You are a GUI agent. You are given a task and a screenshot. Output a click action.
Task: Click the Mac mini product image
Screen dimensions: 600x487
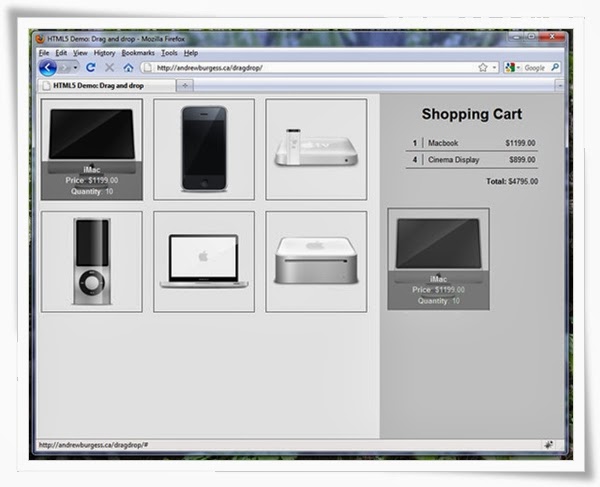(x=316, y=262)
